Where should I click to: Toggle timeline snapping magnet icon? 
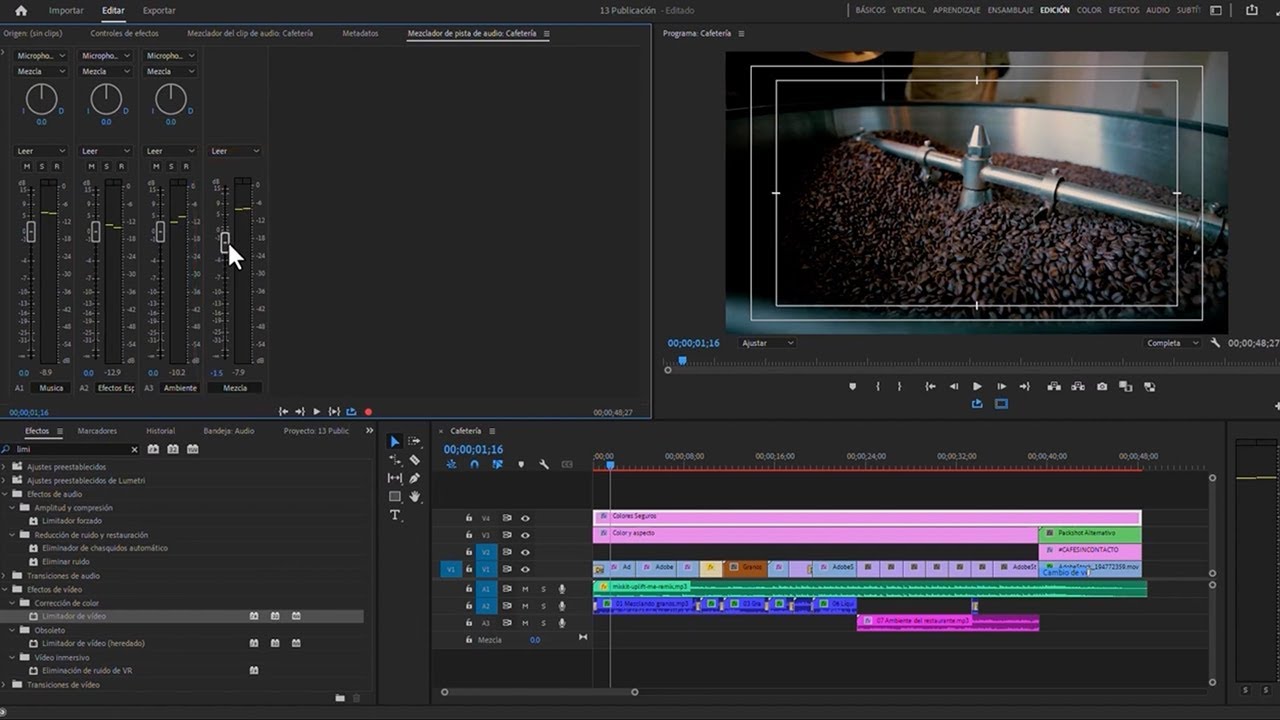click(474, 464)
